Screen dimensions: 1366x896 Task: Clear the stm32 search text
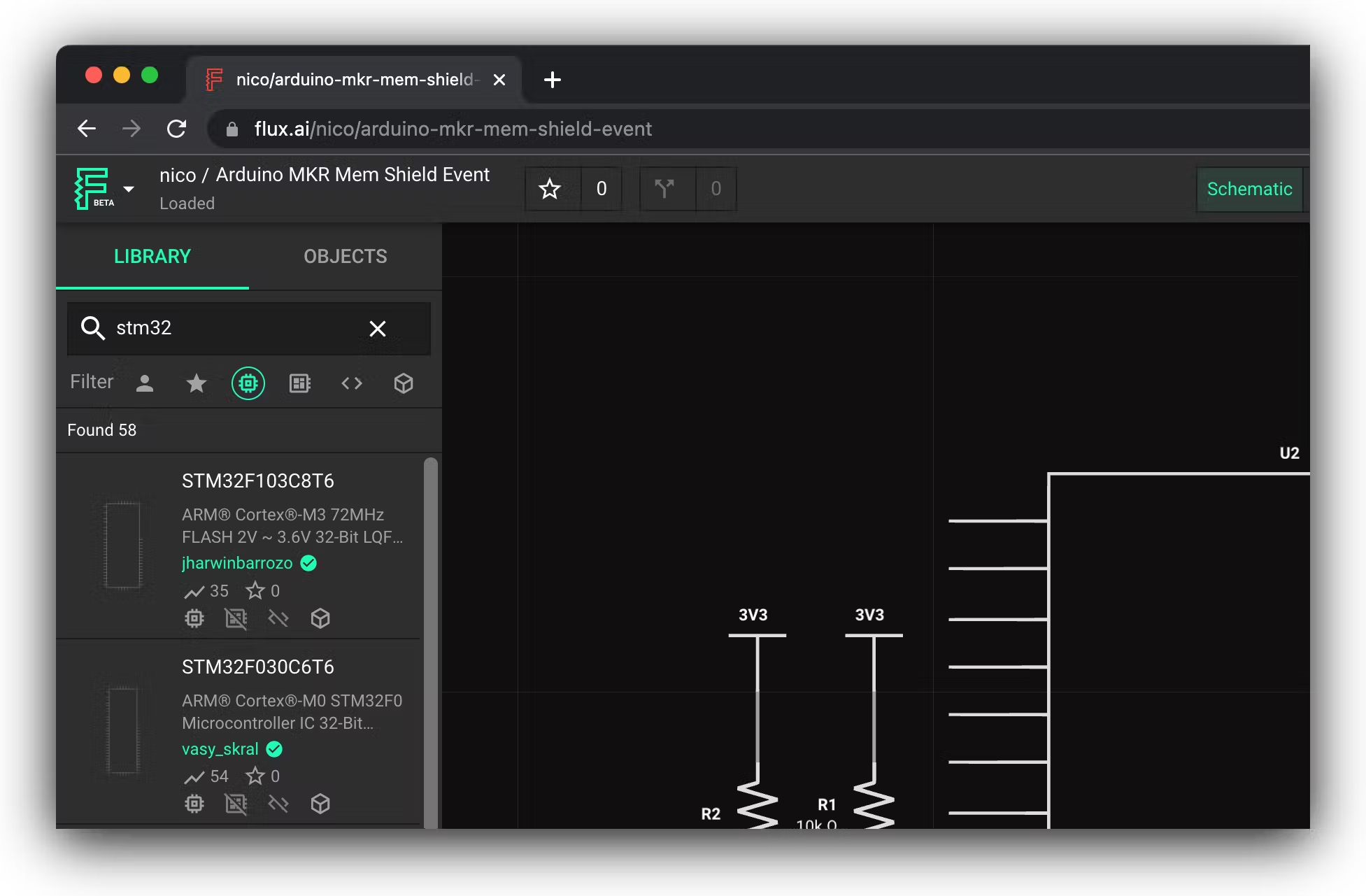pos(378,329)
